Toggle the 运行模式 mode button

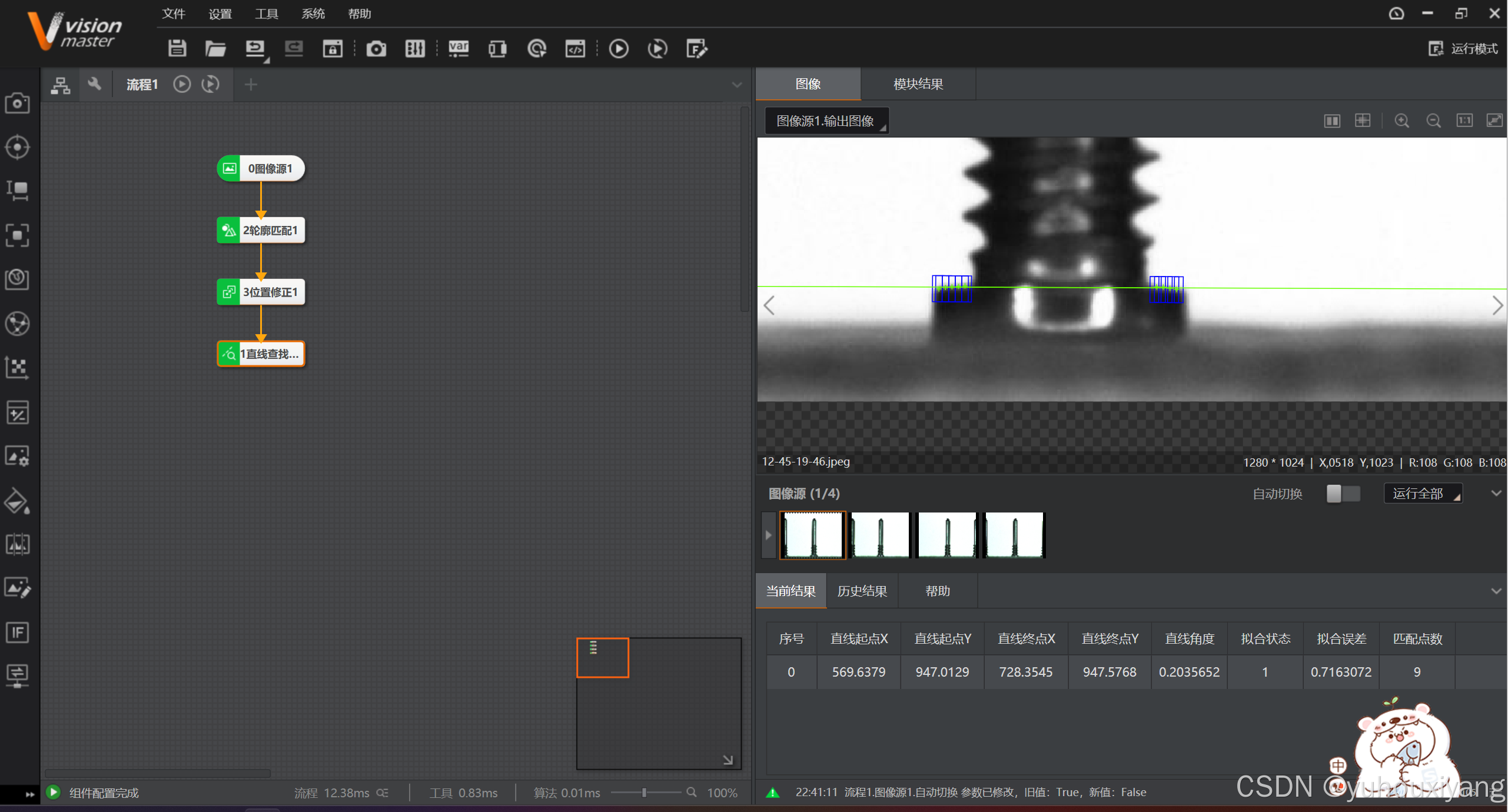(x=1463, y=48)
